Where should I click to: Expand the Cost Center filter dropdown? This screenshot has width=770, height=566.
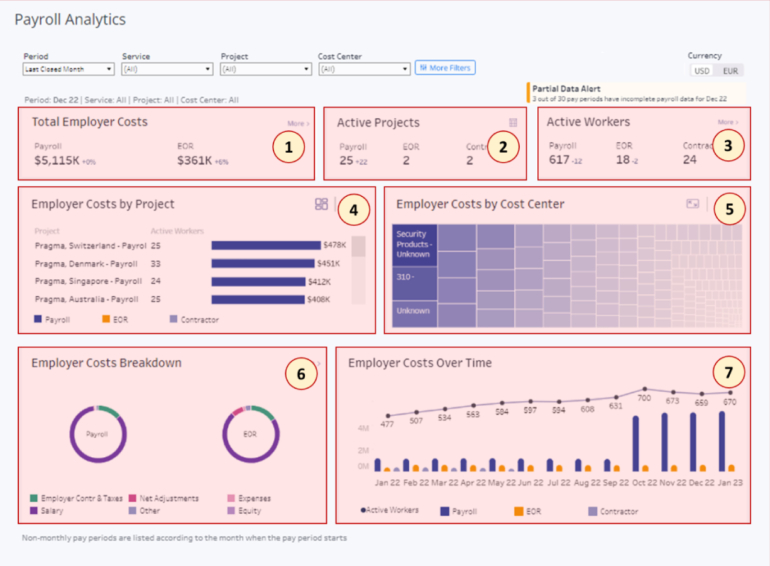click(363, 69)
